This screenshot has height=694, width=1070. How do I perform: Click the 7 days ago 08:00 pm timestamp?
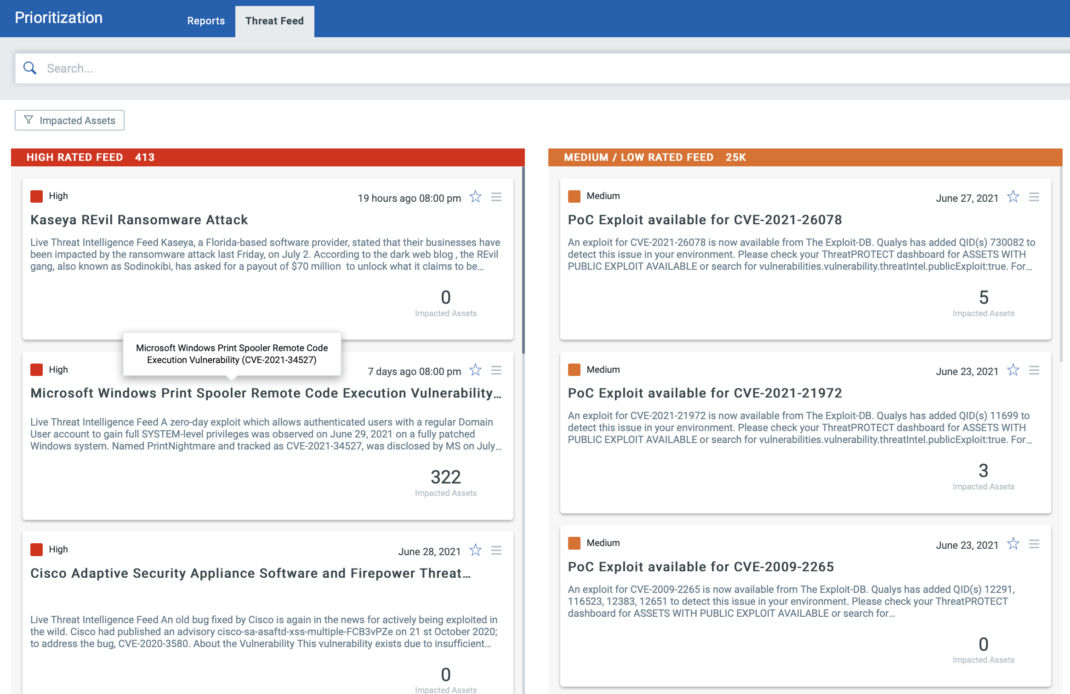pos(414,371)
